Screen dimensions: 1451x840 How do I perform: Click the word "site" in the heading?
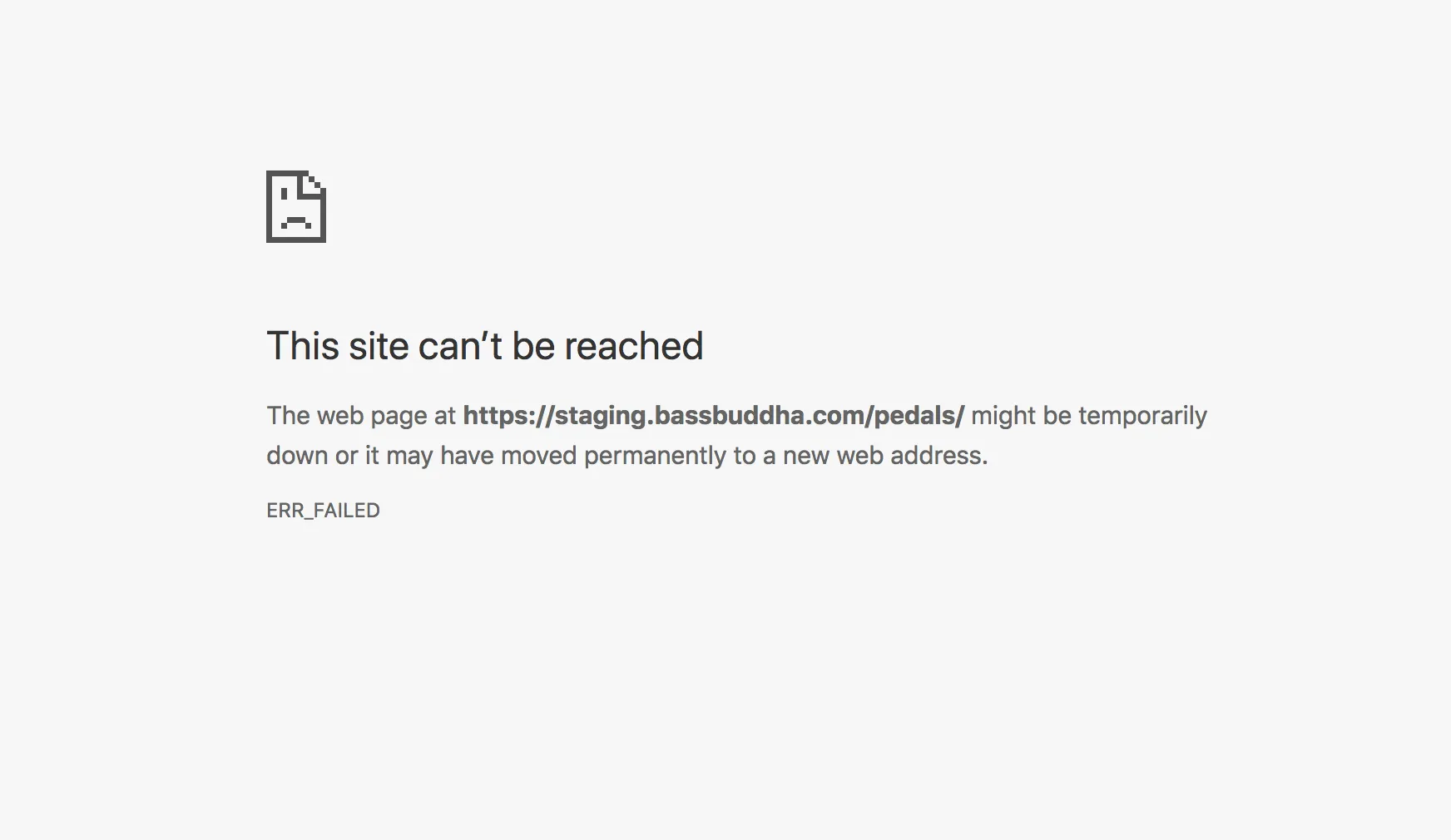coord(379,346)
